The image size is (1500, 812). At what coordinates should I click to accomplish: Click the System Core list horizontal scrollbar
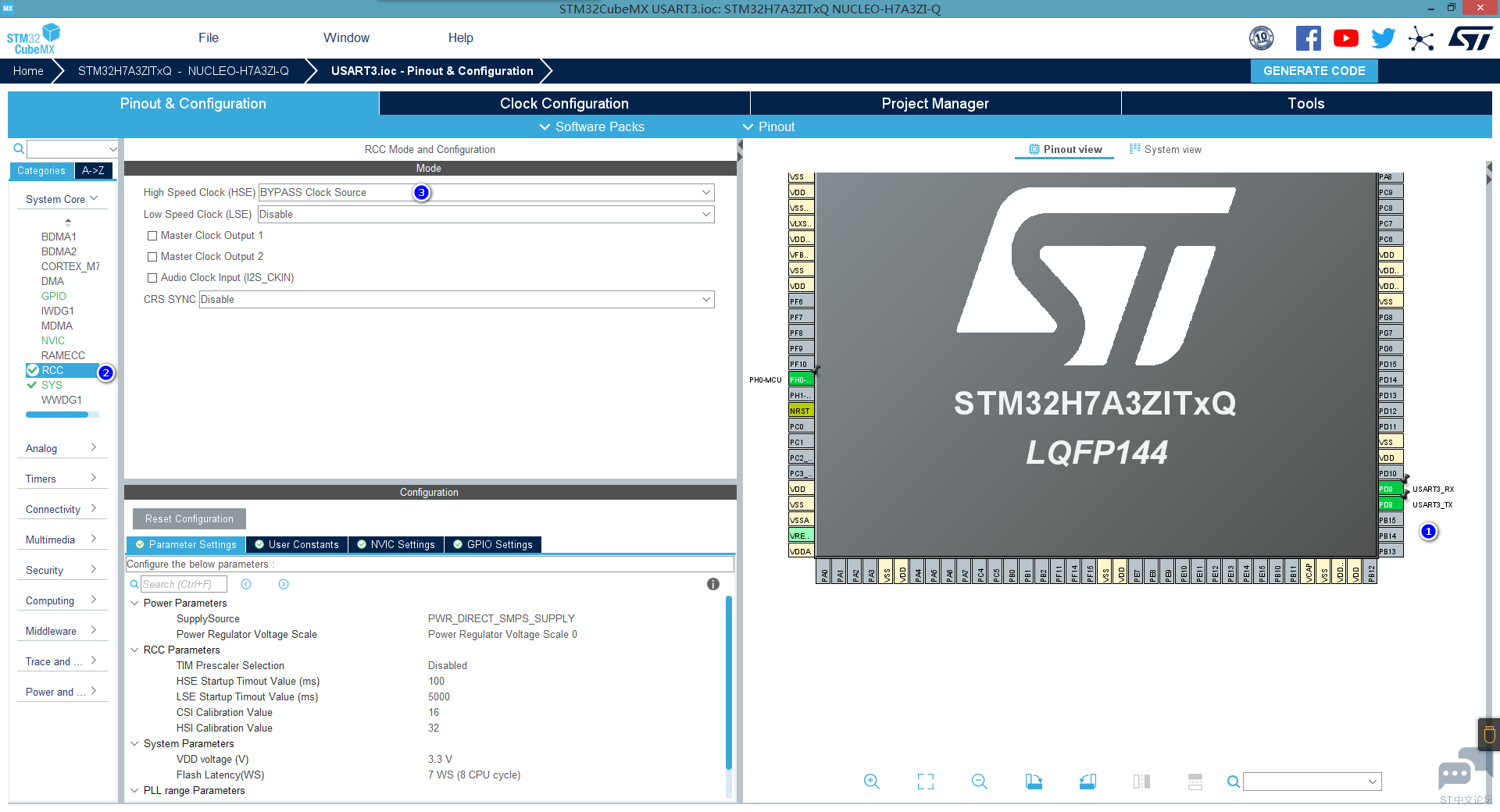[57, 415]
